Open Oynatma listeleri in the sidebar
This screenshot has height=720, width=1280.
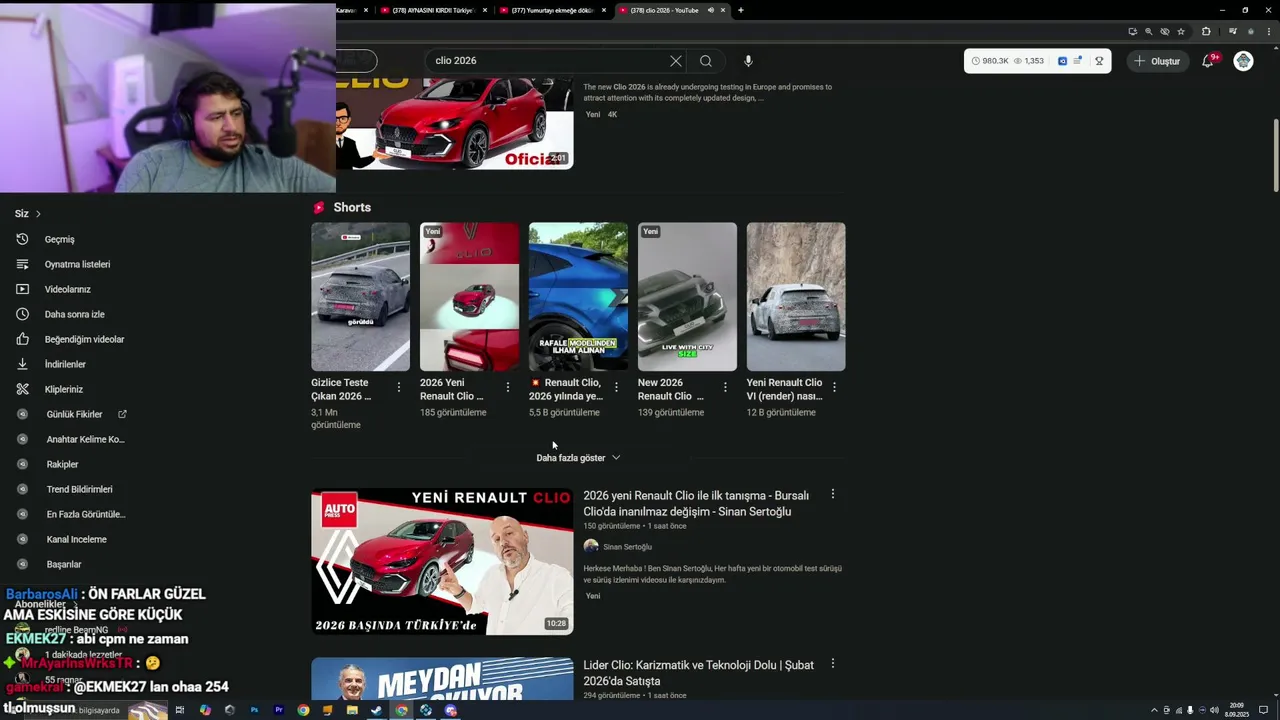click(x=77, y=264)
